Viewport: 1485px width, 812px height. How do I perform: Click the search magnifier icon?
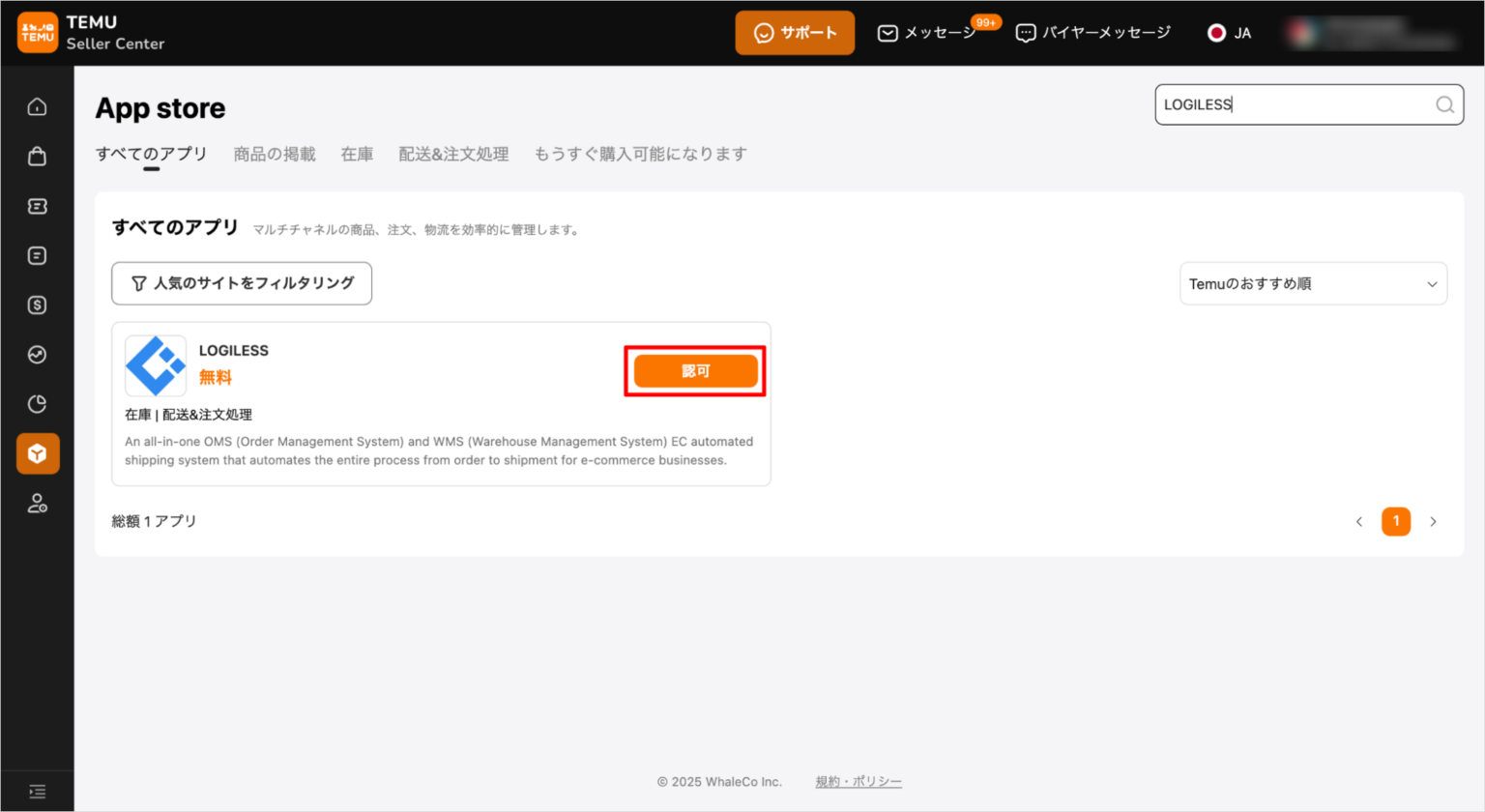tap(1444, 105)
